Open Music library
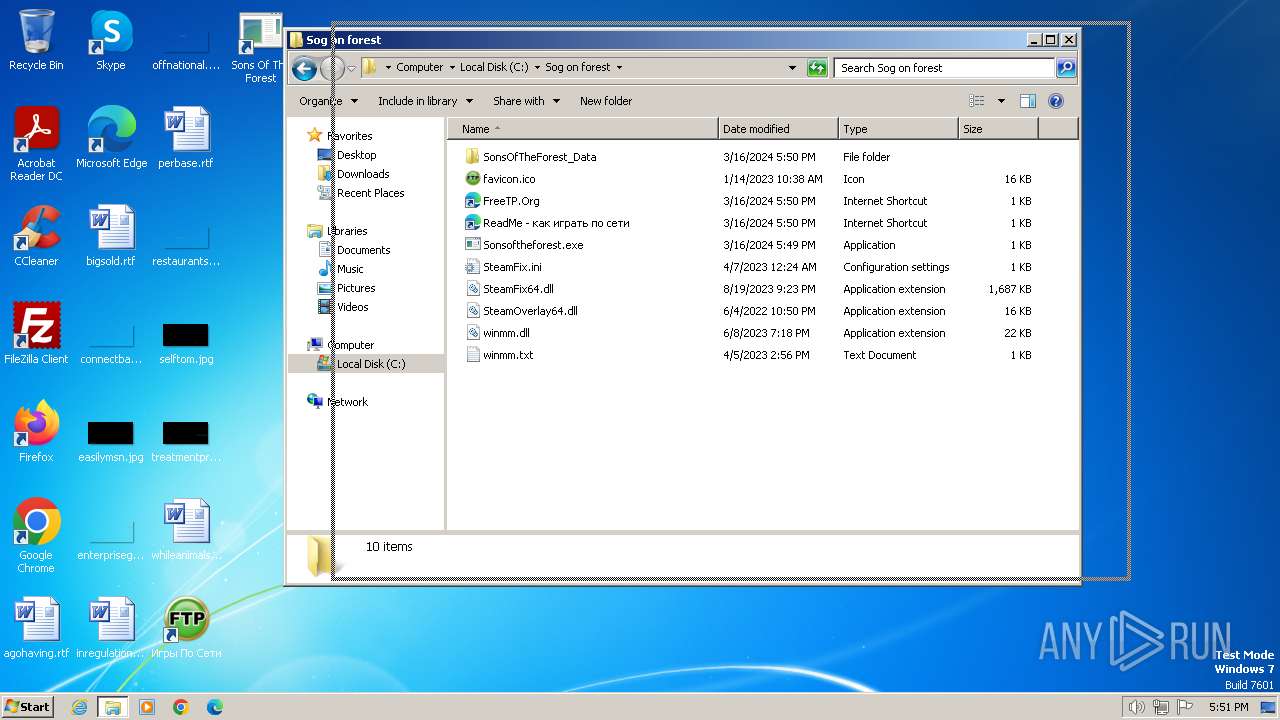This screenshot has width=1280, height=720. coord(340,269)
